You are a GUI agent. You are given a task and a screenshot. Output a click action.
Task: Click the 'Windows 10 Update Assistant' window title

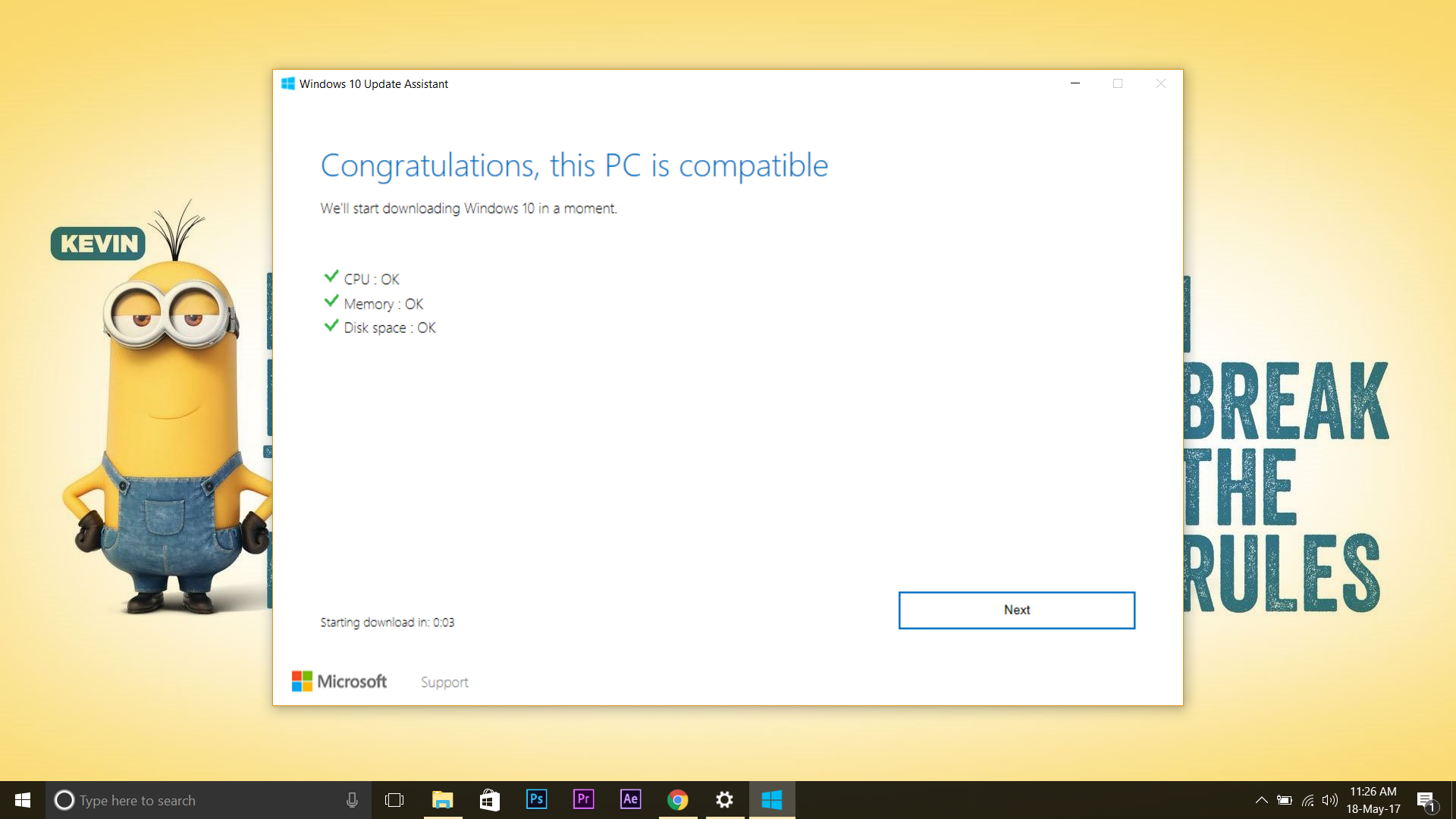coord(374,84)
